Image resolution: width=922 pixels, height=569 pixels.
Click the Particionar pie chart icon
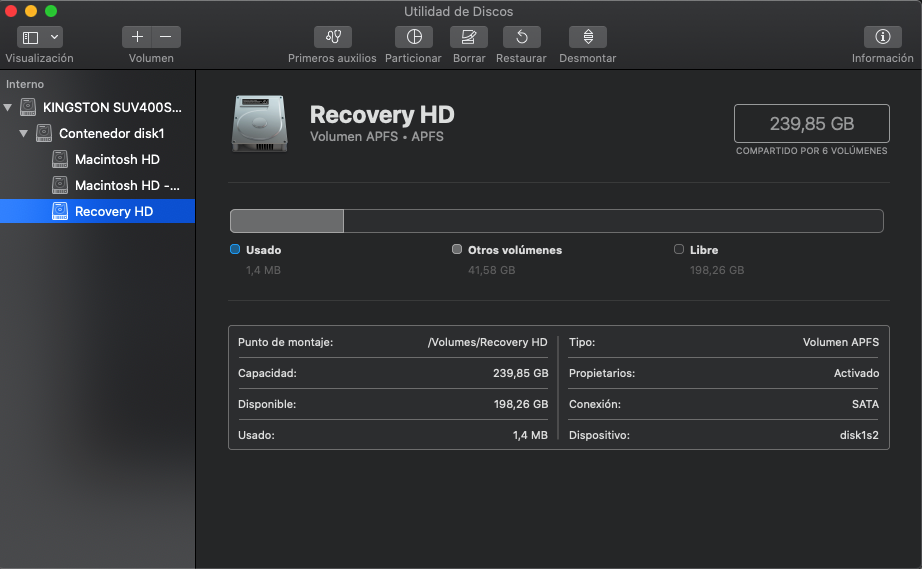coord(413,37)
